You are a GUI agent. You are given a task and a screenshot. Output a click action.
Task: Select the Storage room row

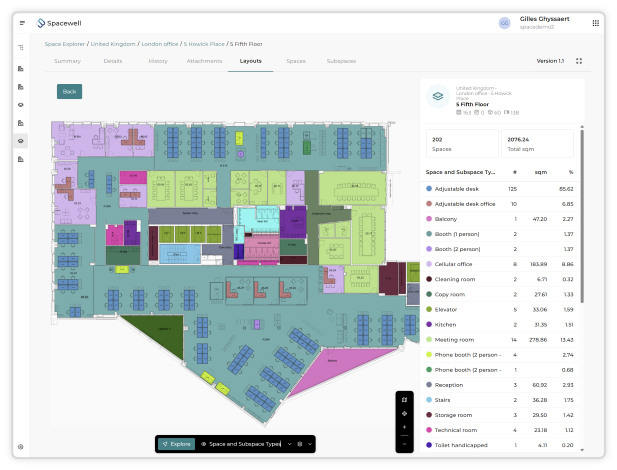pyautogui.click(x=500, y=415)
